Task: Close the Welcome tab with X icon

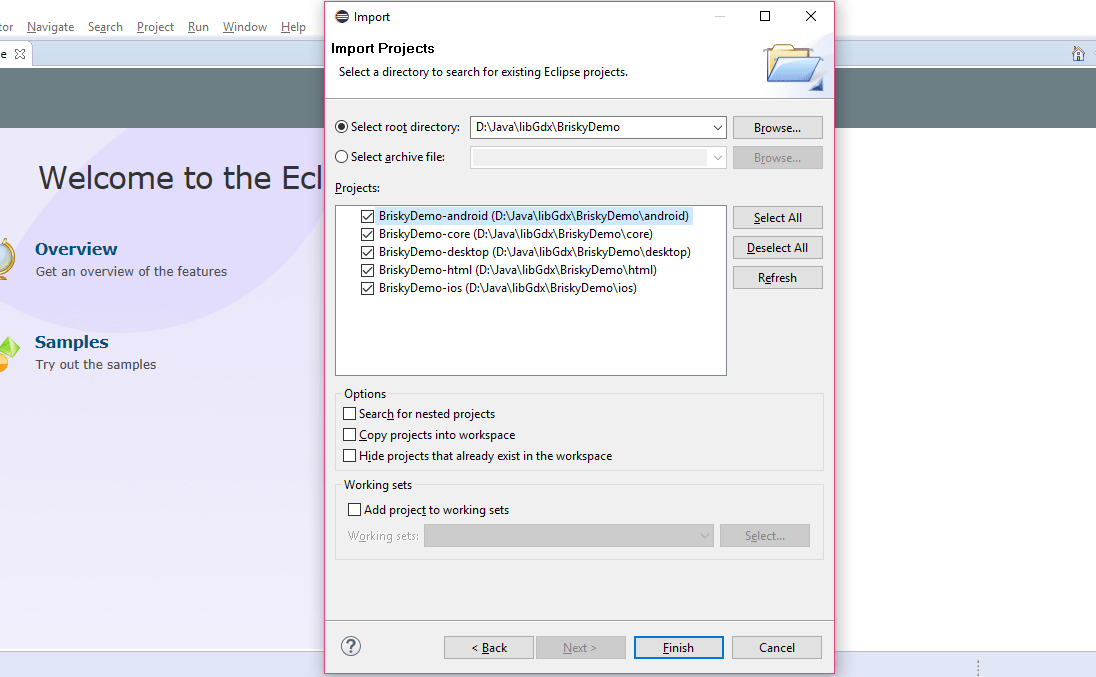Action: 20,54
